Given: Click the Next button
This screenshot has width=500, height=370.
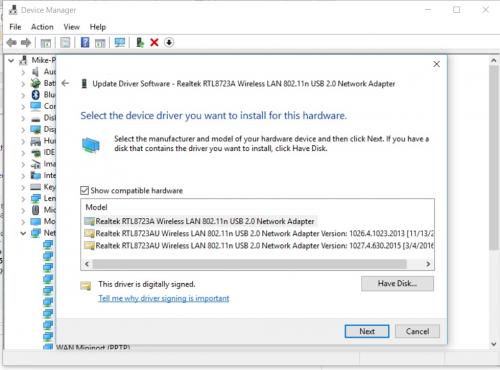Looking at the screenshot, I should pyautogui.click(x=367, y=331).
